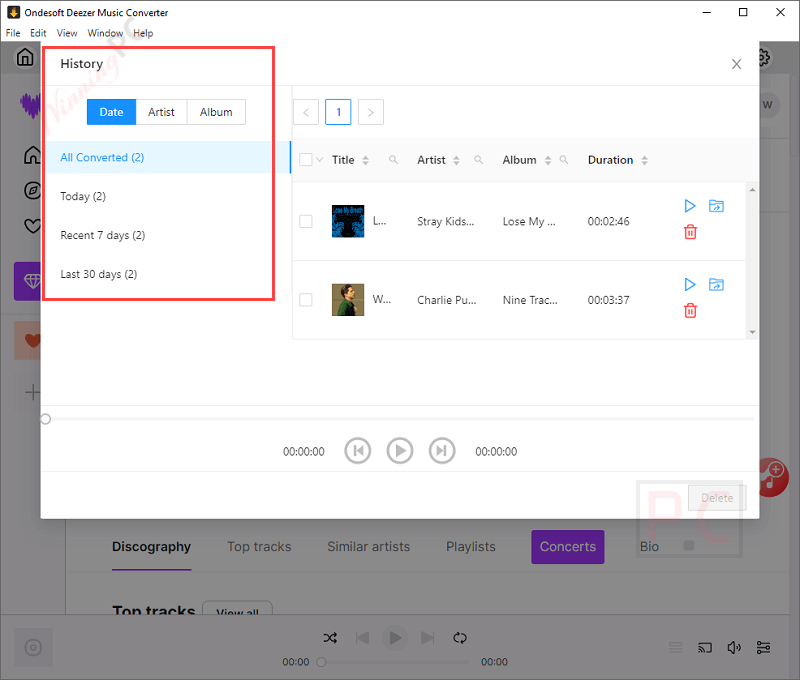Click the bottom Deezer player seek bar
The width and height of the screenshot is (800, 680).
point(395,662)
